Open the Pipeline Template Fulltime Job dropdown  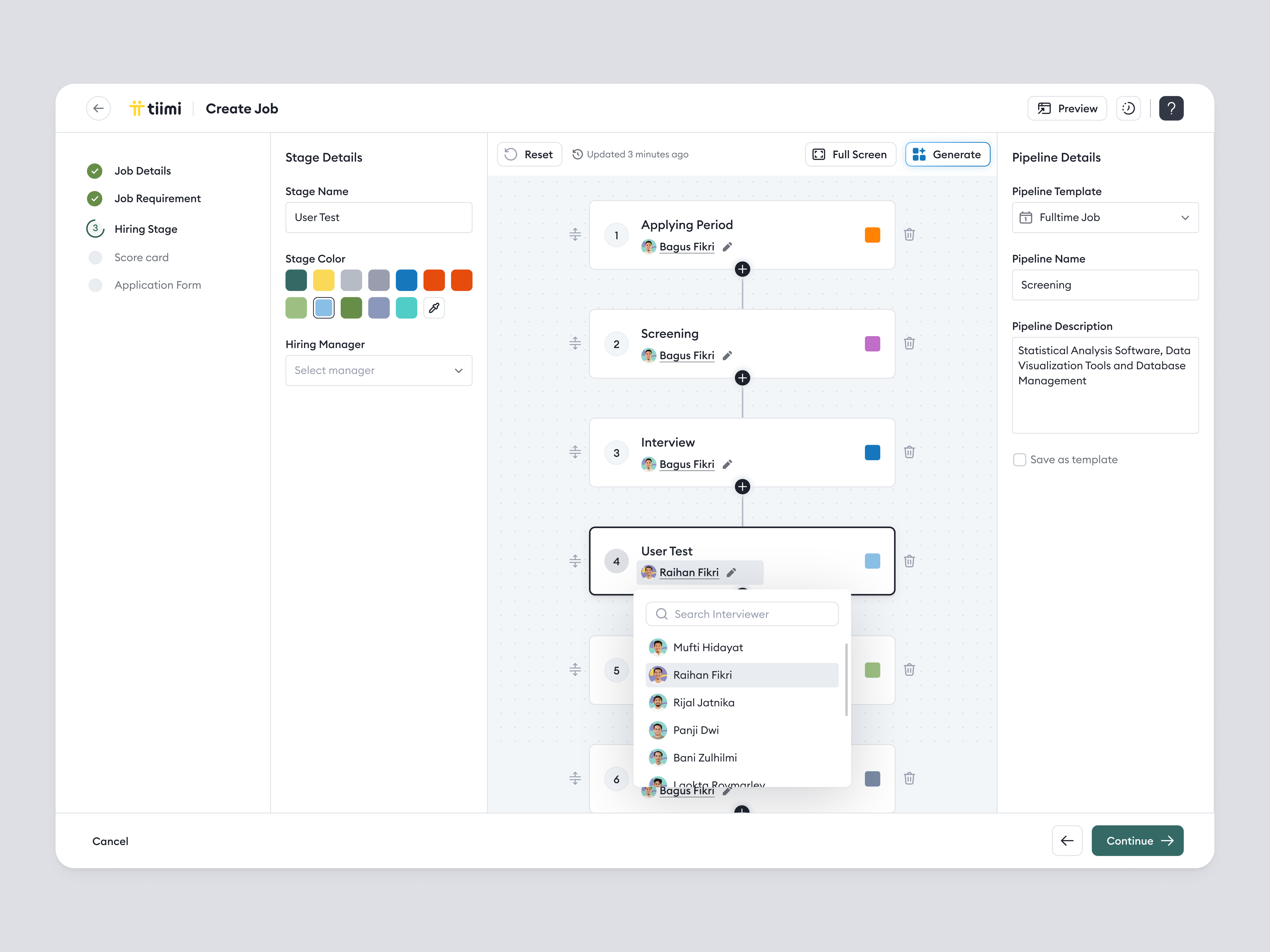pos(1105,217)
